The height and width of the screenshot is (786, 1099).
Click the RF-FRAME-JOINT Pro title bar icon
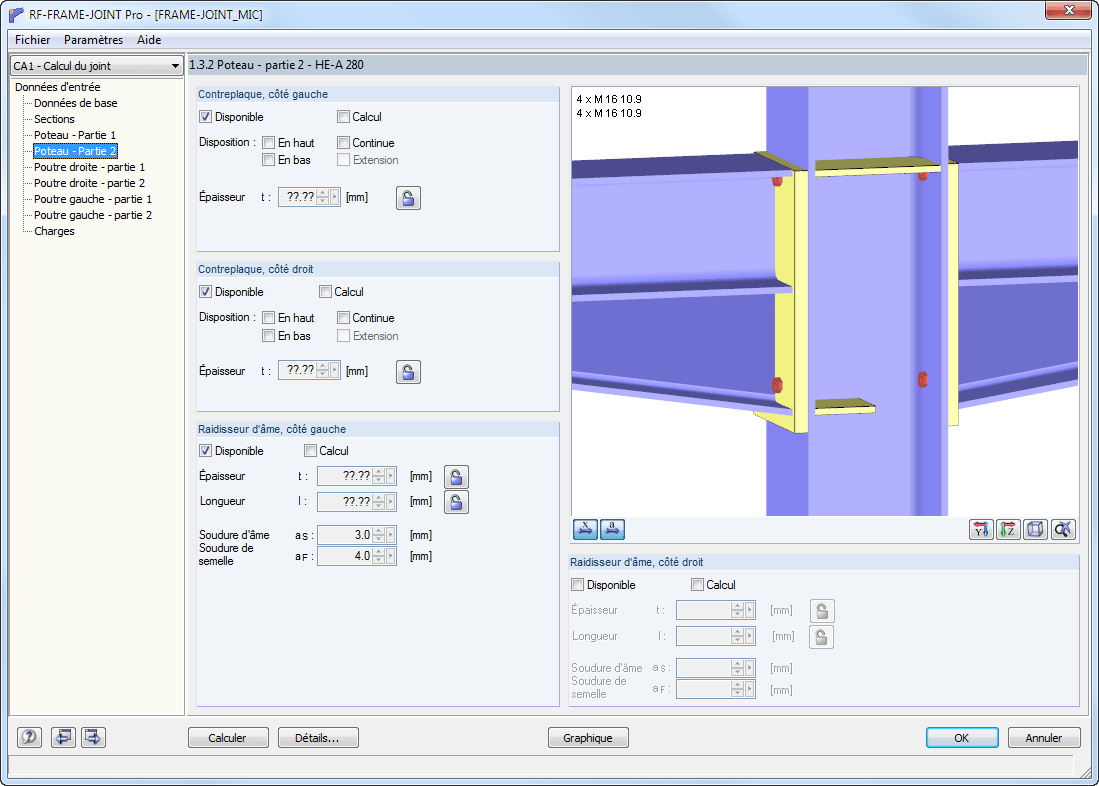click(15, 14)
